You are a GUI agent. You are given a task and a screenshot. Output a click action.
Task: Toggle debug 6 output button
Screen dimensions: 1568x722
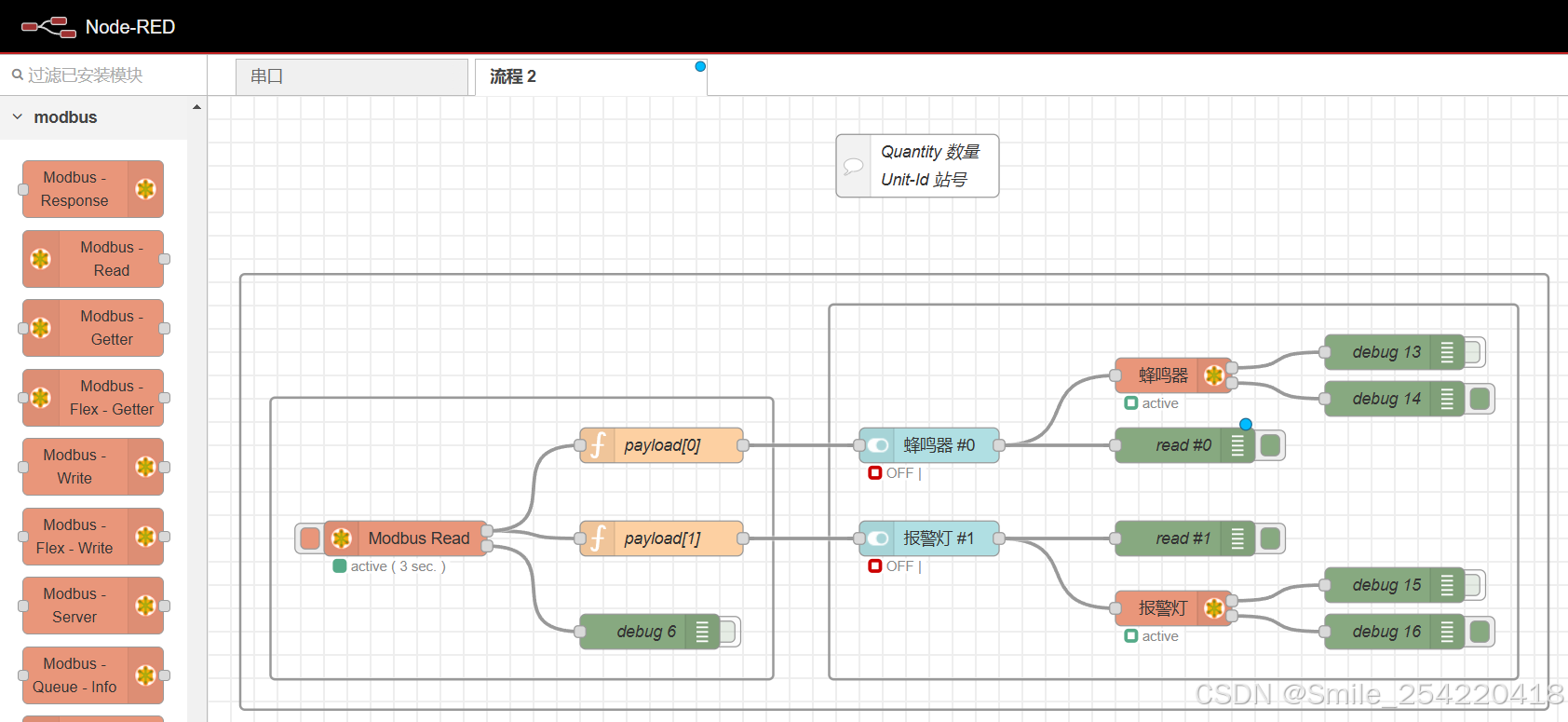click(x=728, y=632)
